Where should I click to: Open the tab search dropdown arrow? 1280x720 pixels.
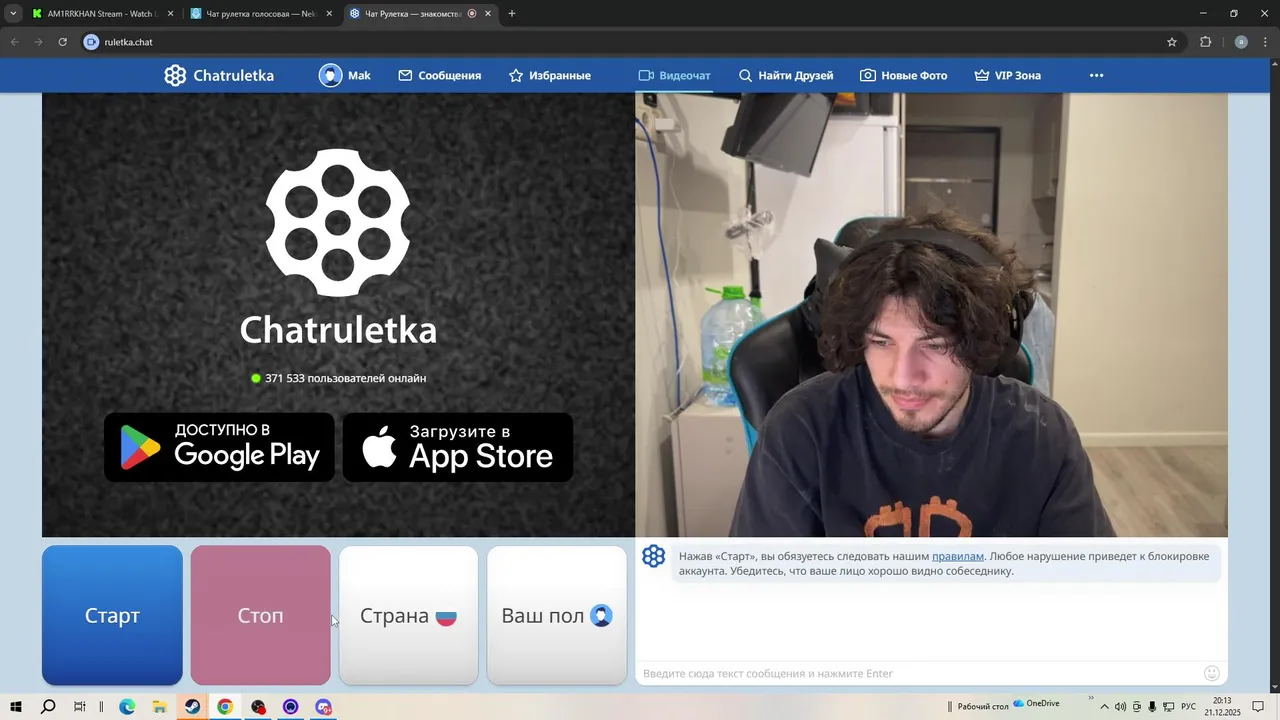(13, 14)
